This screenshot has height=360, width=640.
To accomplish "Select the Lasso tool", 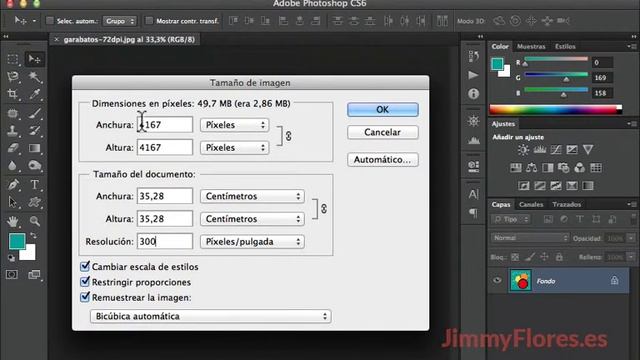I will [13, 77].
